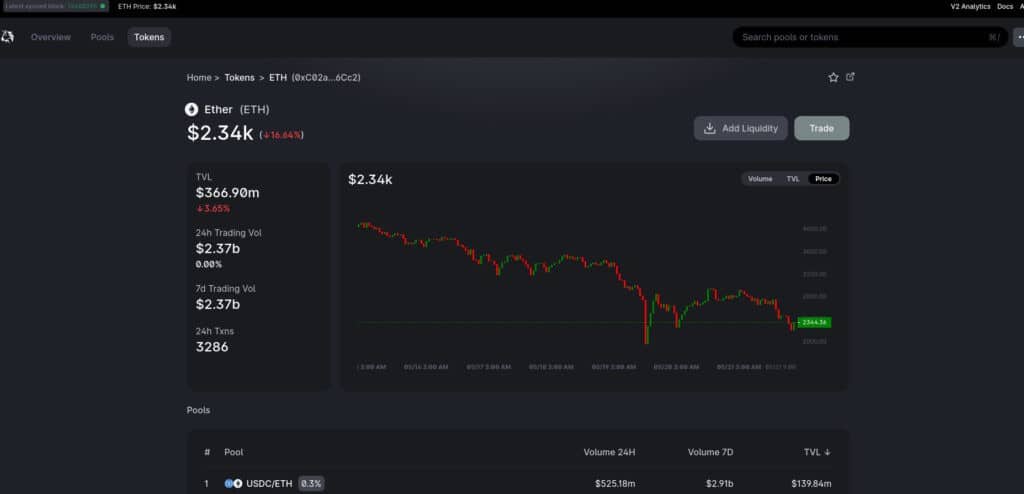Switch chart to Volume view
1024x494 pixels.
click(760, 179)
